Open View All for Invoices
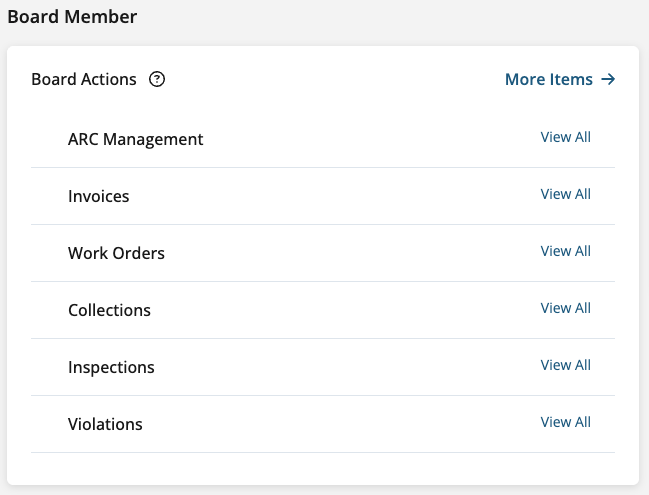 (566, 194)
